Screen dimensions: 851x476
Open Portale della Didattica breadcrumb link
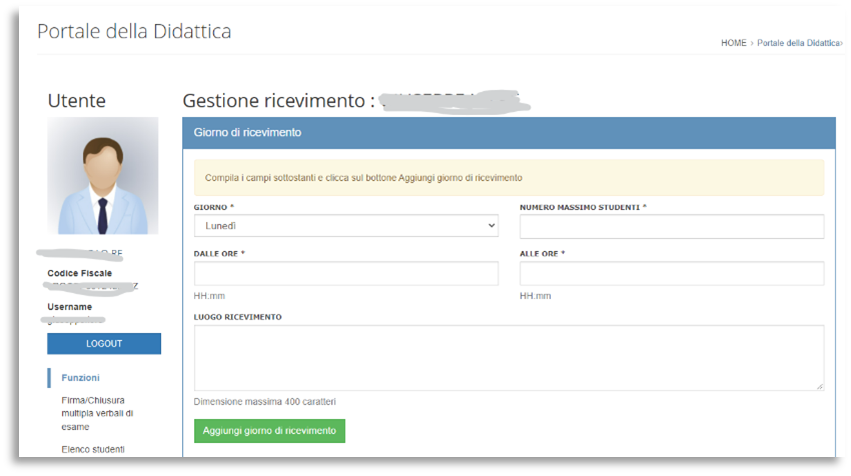click(799, 43)
